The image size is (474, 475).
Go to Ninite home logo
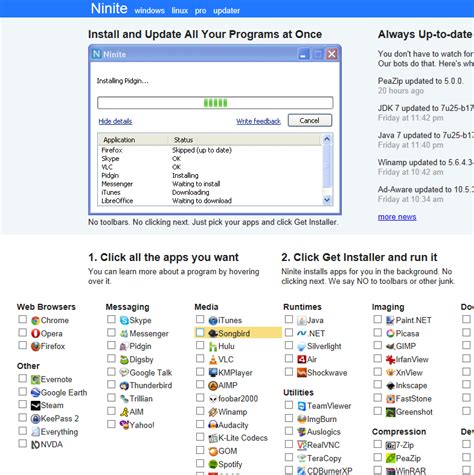point(109,8)
